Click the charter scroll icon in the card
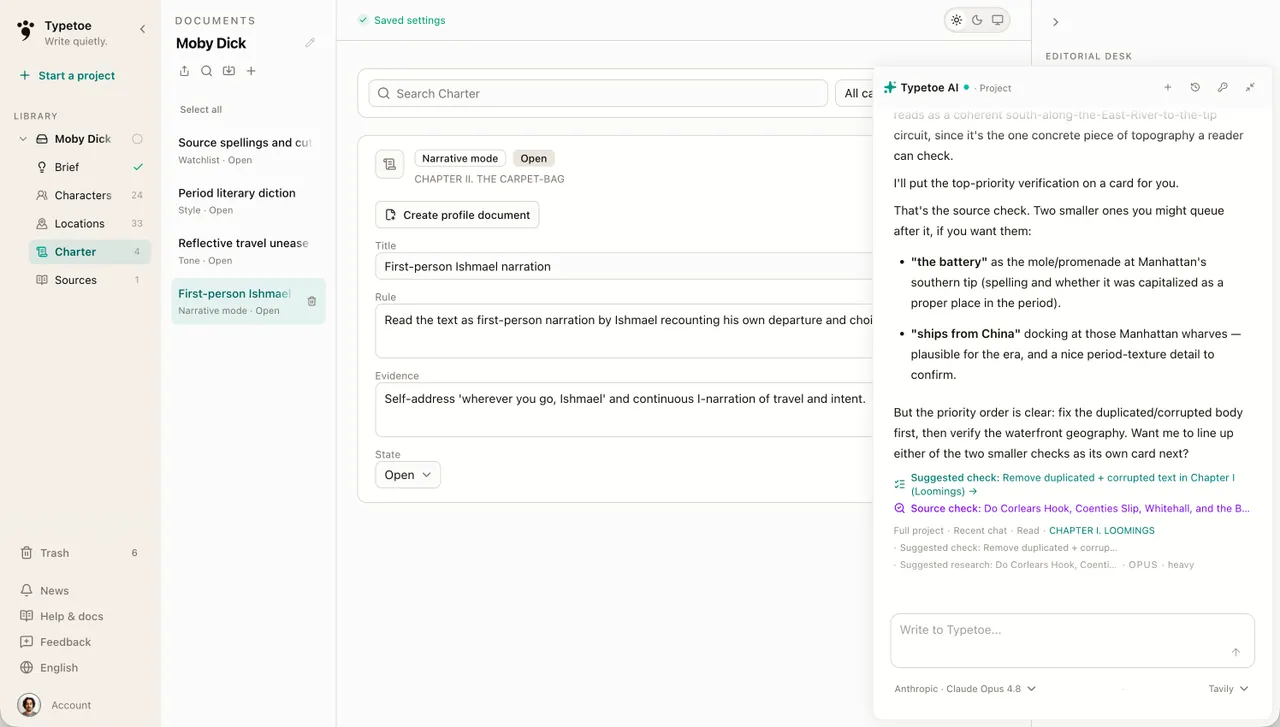1280x727 pixels. point(389,164)
